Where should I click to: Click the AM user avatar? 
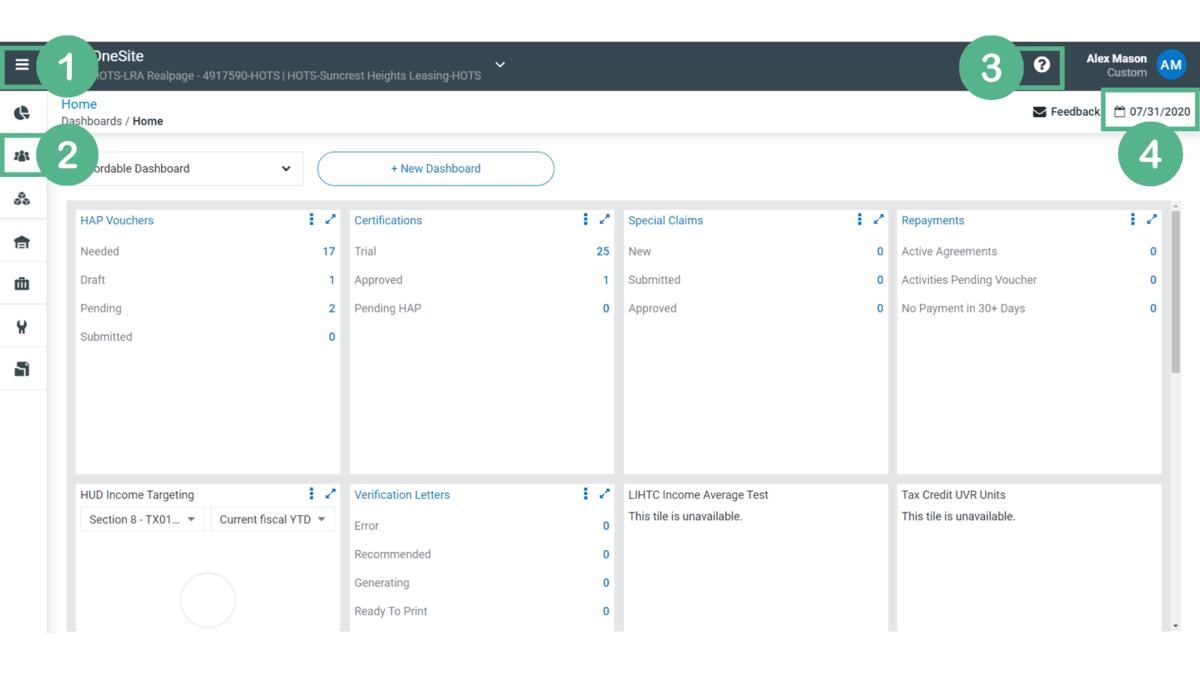[1171, 65]
